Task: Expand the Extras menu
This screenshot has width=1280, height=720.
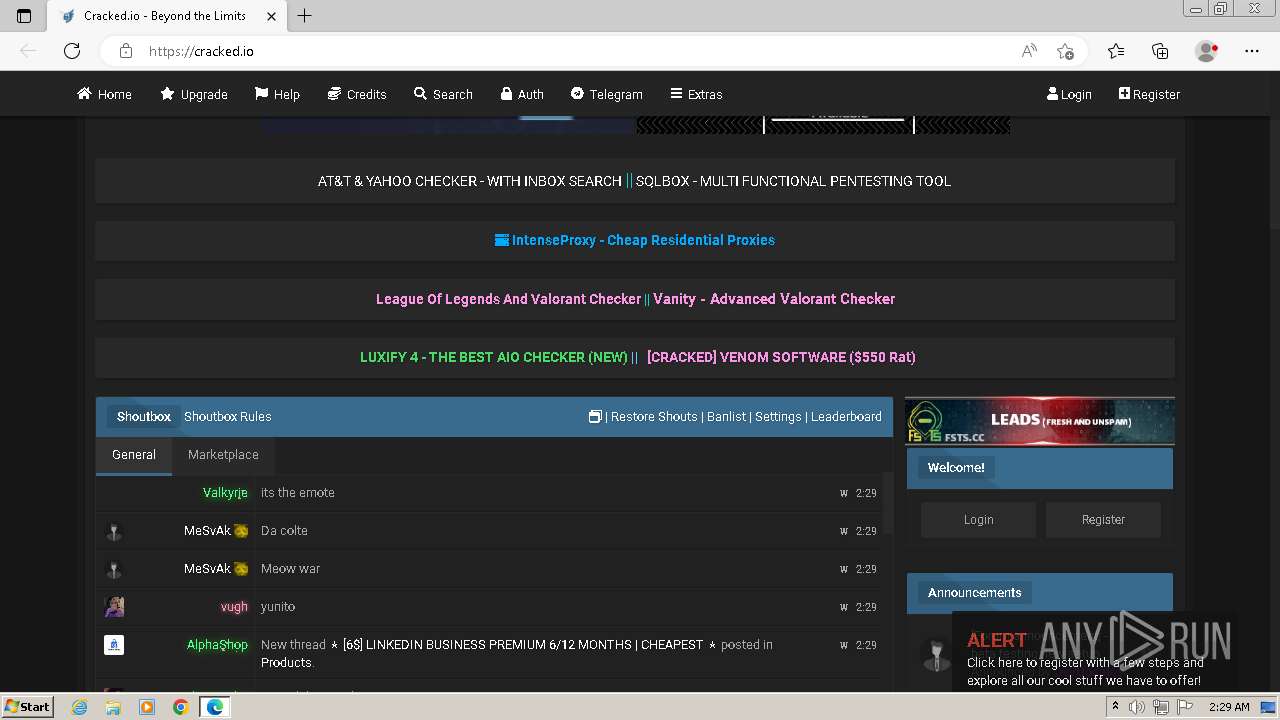Action: (x=696, y=94)
